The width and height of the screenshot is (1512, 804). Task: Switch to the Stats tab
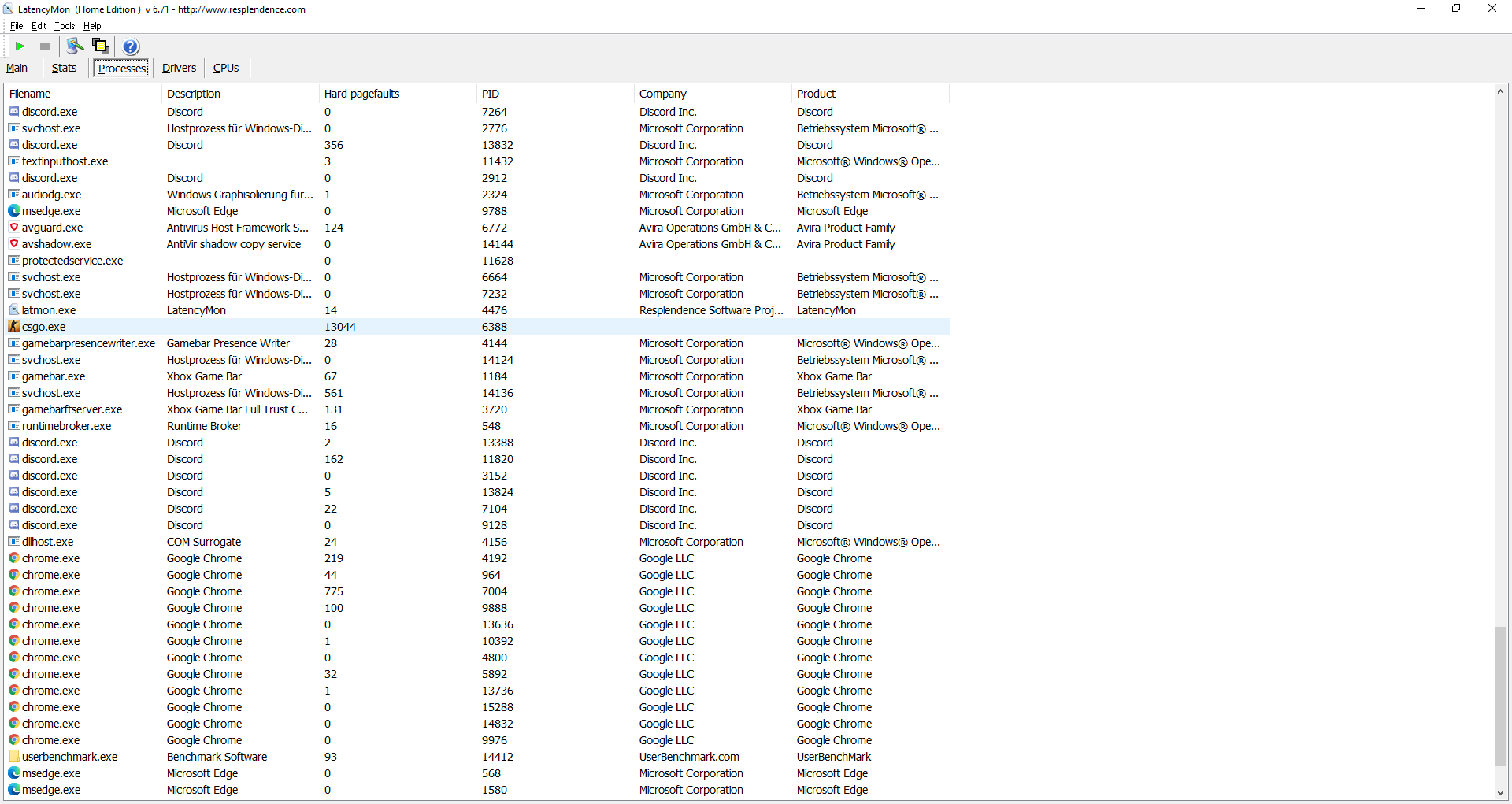[x=65, y=68]
